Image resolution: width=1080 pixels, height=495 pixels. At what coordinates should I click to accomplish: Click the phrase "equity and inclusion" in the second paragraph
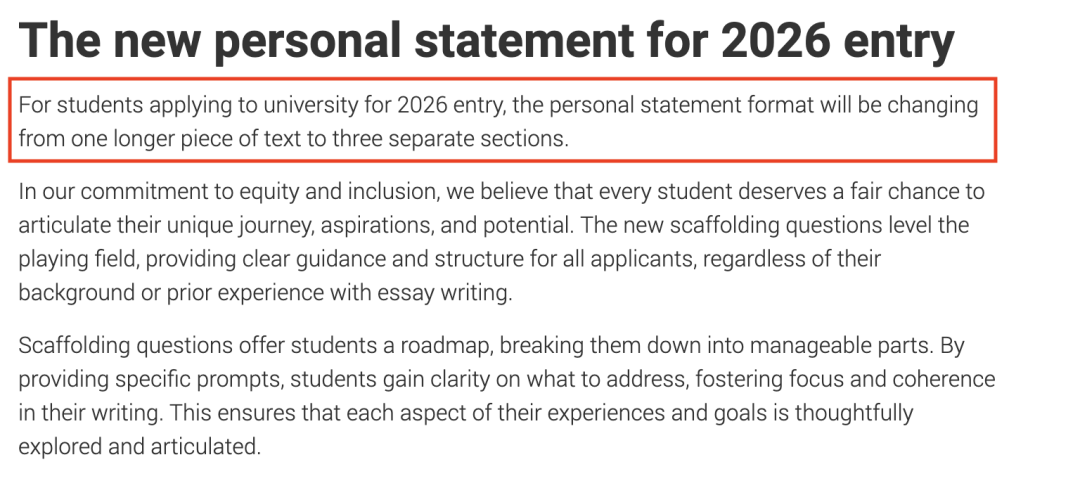pos(338,191)
